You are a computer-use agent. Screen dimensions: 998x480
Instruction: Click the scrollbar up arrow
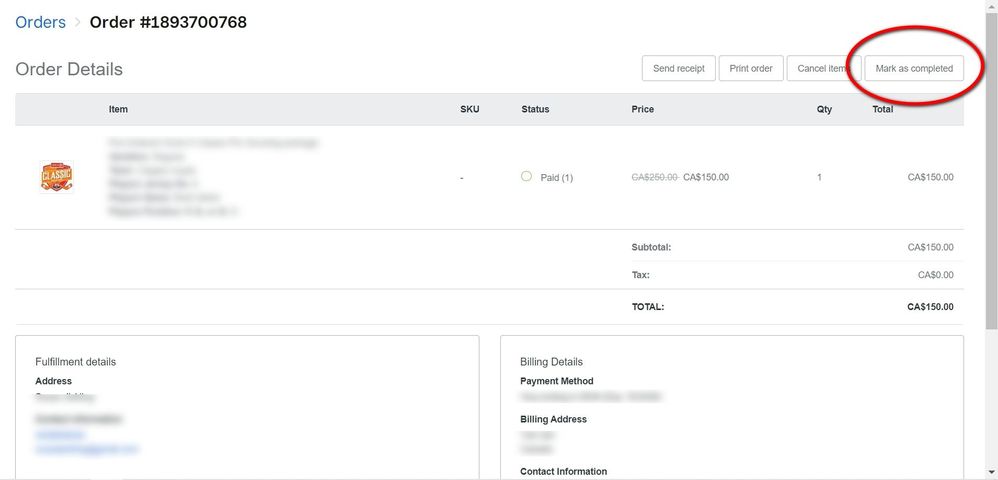click(x=992, y=5)
